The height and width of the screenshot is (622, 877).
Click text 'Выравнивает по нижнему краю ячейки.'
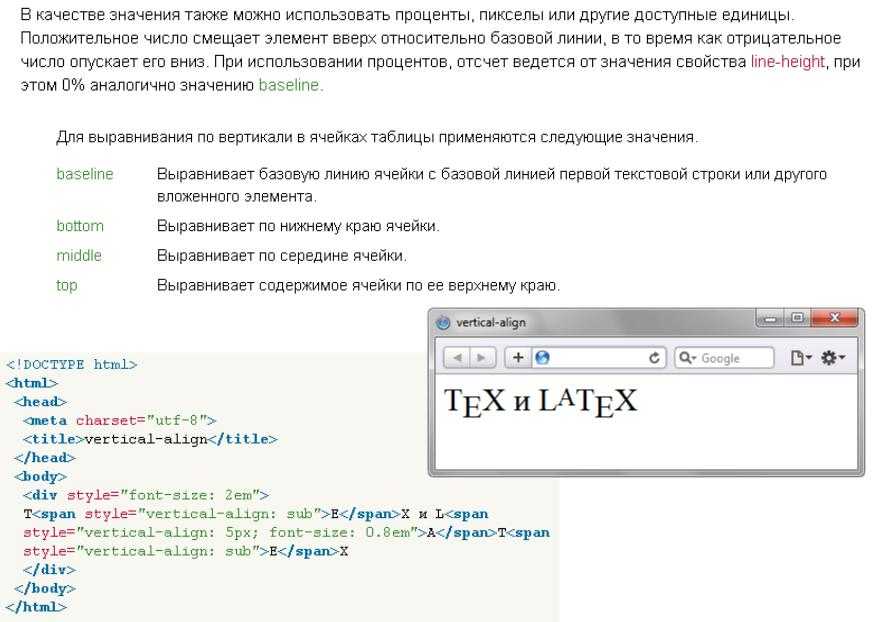298,226
